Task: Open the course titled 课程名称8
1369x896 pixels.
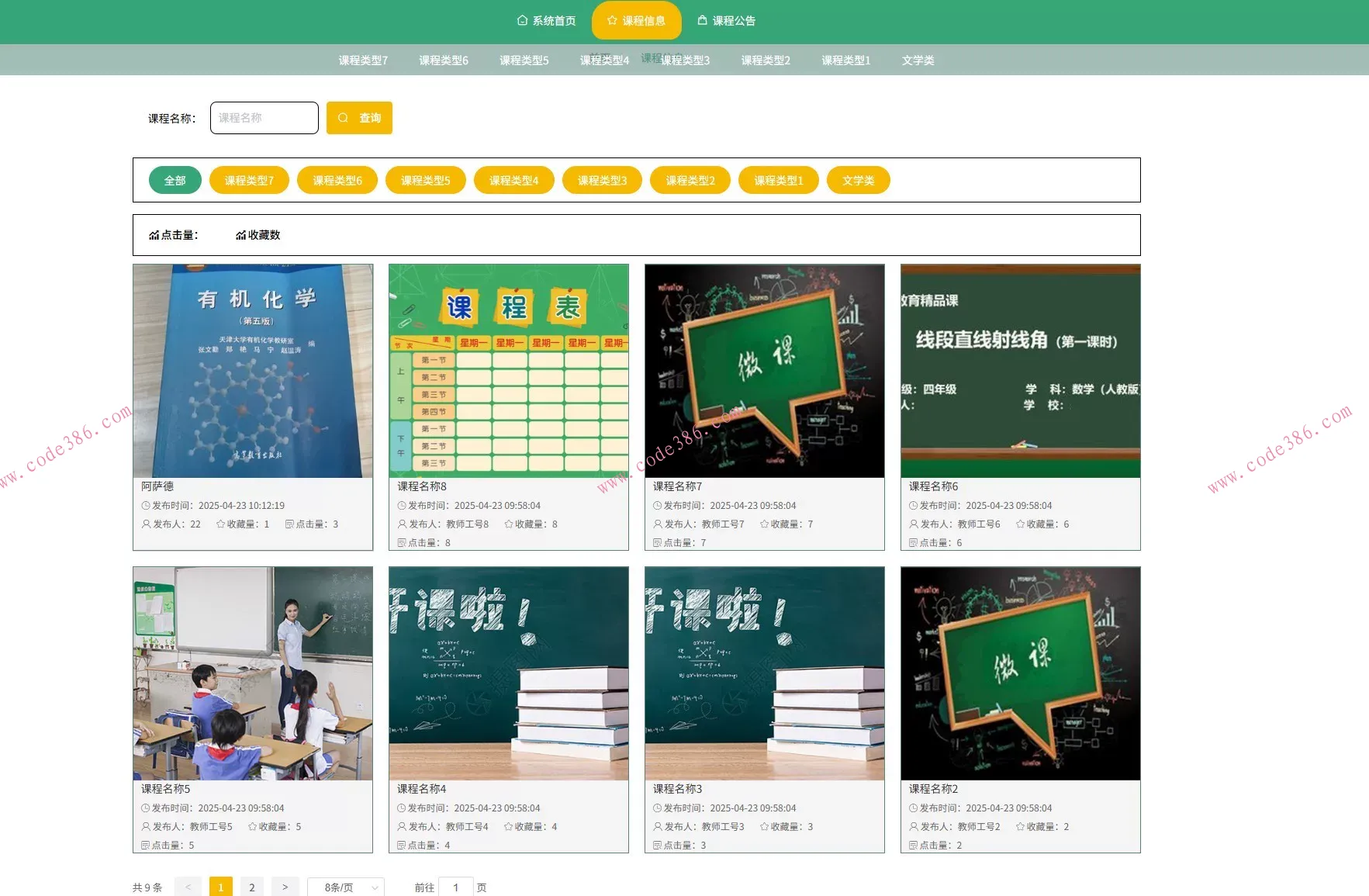Action: pyautogui.click(x=422, y=486)
